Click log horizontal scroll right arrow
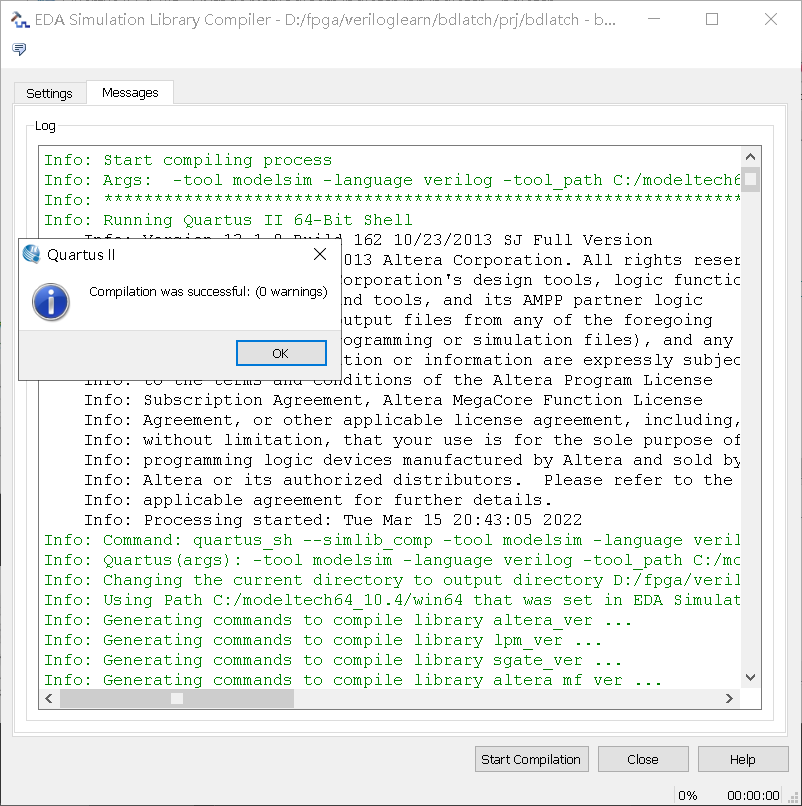The width and height of the screenshot is (802, 806). point(730,698)
